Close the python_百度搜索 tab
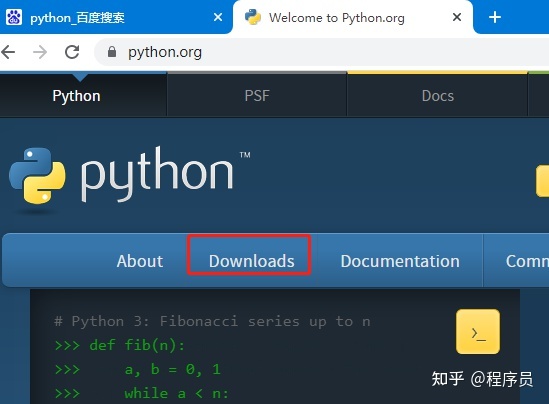The height and width of the screenshot is (404, 549). (x=218, y=17)
